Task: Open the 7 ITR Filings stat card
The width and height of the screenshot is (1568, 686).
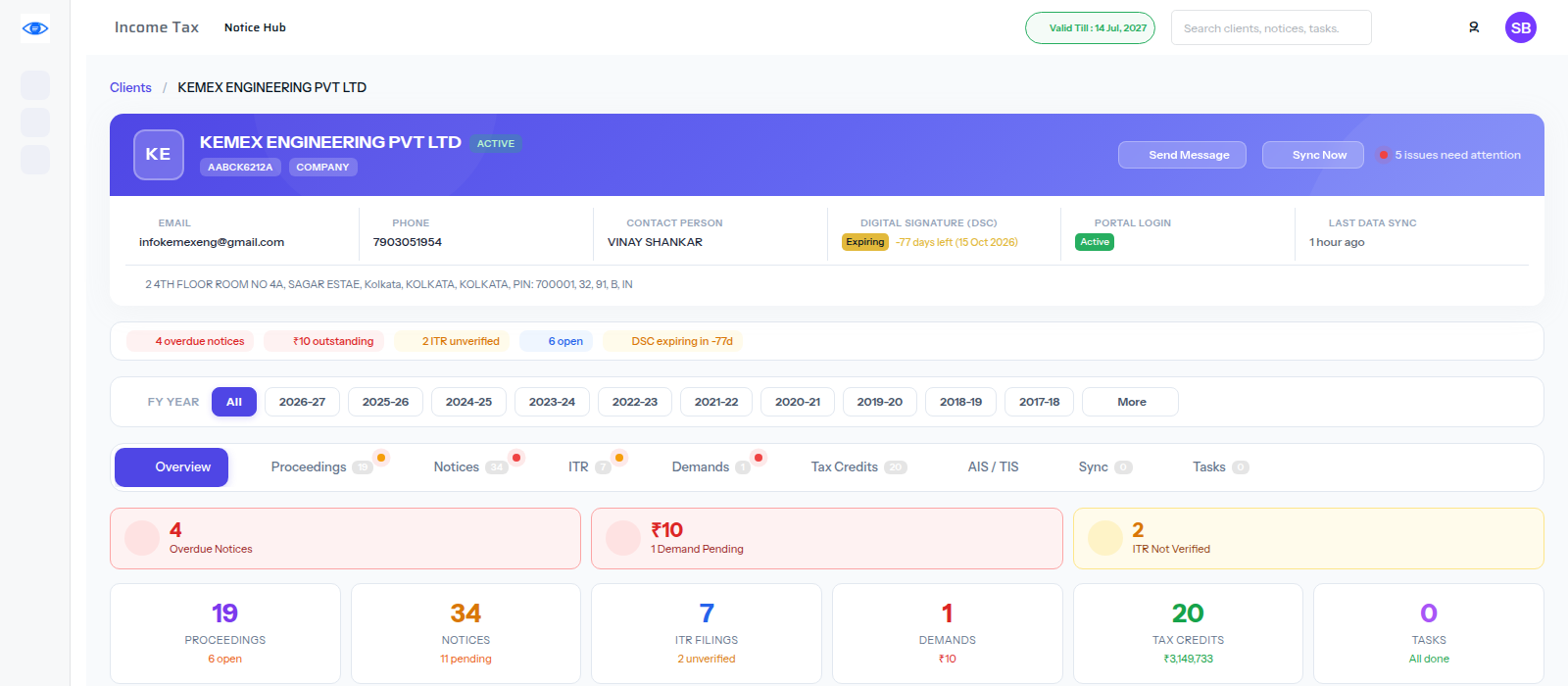Action: click(x=707, y=633)
